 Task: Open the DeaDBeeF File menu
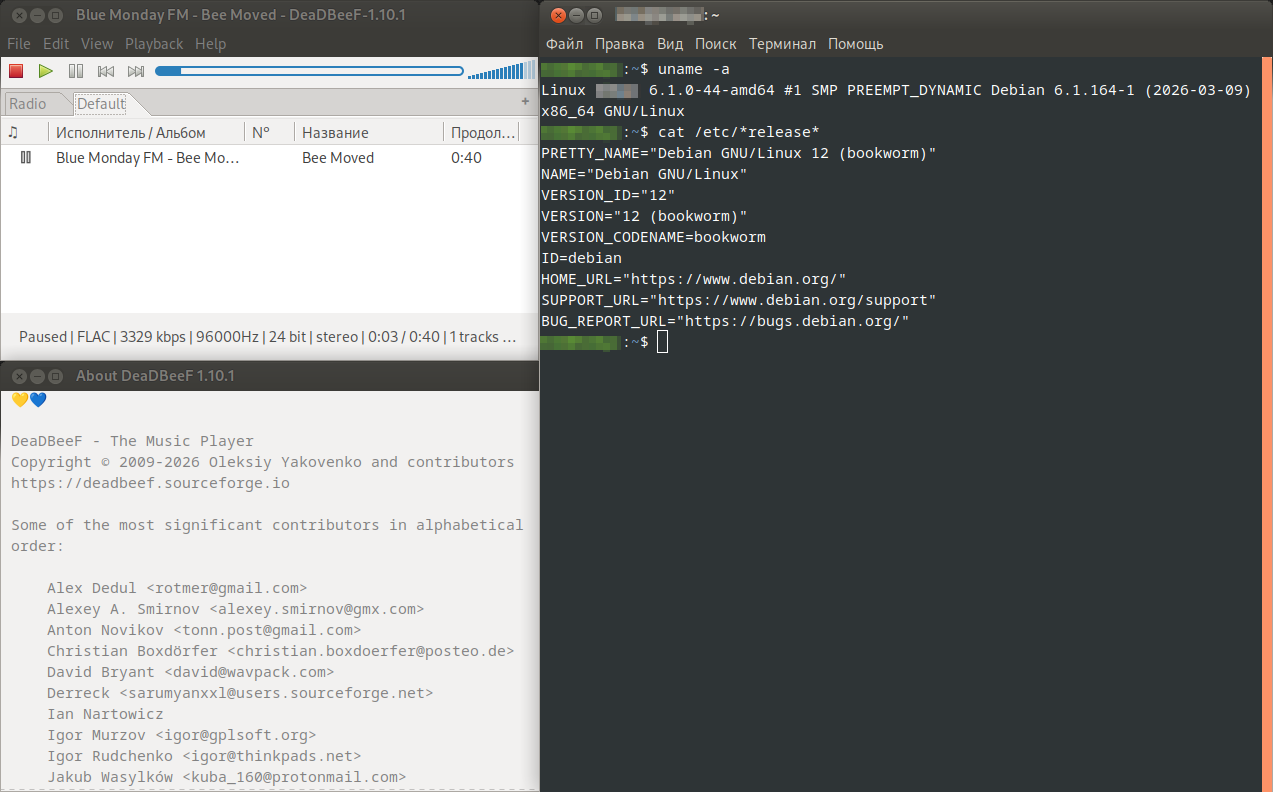pos(19,44)
